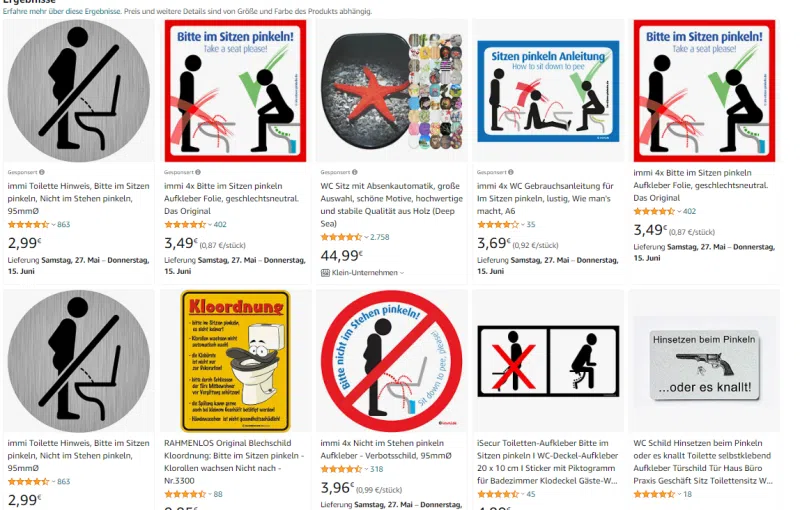
Task: Click 44,99€ price of WC Sitz
Action: point(341,255)
